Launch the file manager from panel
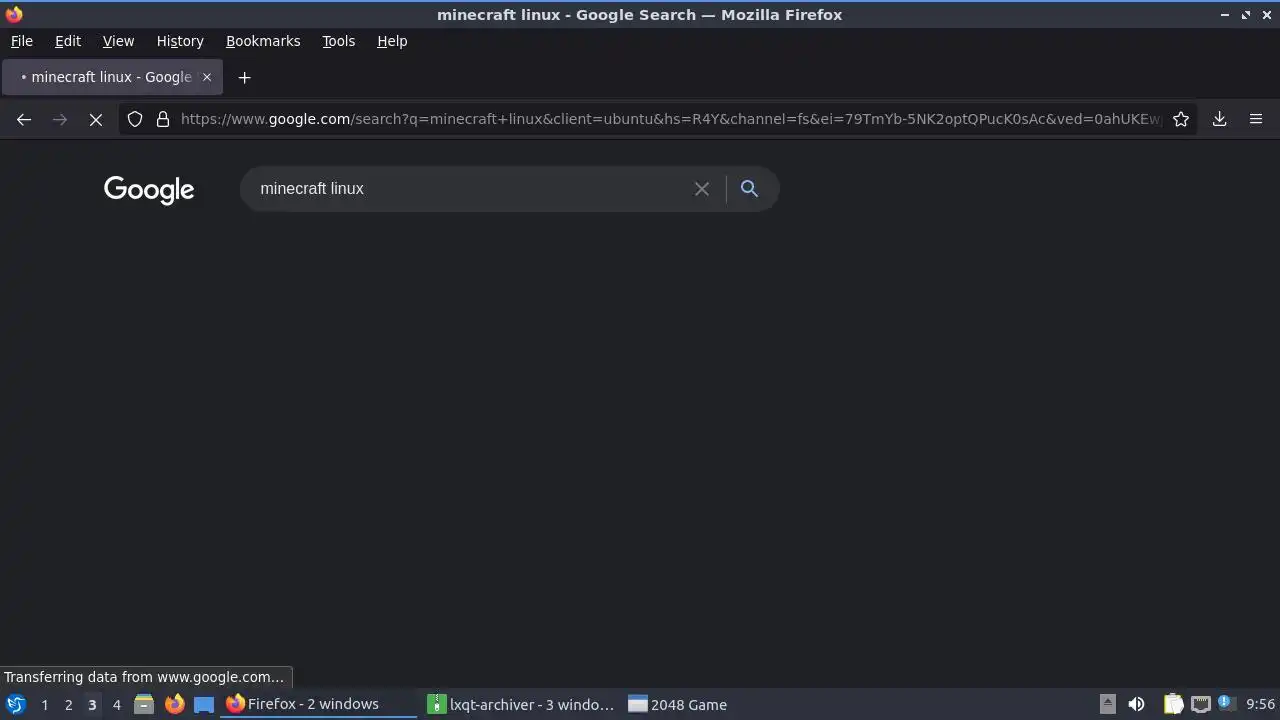The height and width of the screenshot is (720, 1280). click(x=144, y=704)
